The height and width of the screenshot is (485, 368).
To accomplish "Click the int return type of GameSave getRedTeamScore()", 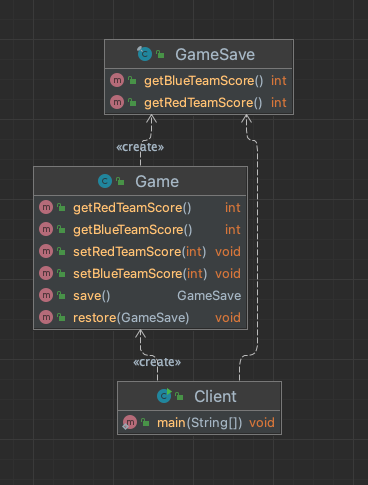I will pyautogui.click(x=279, y=103).
